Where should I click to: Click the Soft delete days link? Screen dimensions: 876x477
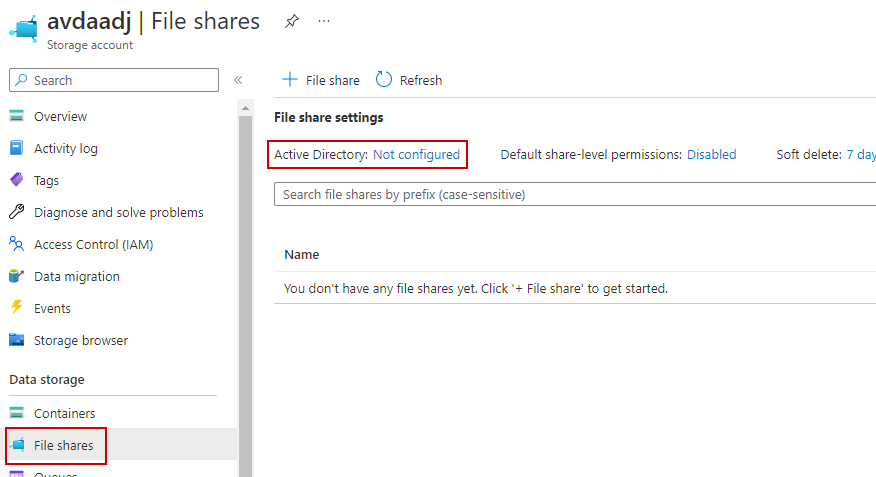coord(860,155)
